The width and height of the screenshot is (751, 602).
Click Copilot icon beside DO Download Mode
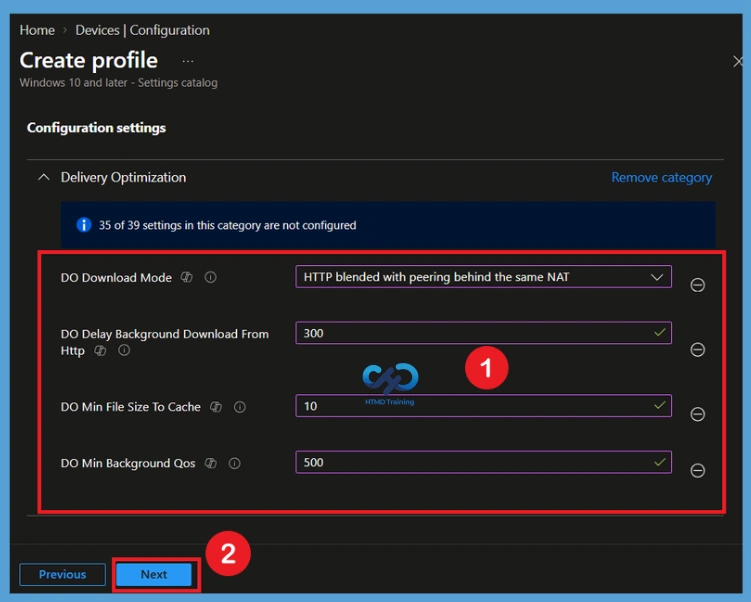tap(186, 277)
